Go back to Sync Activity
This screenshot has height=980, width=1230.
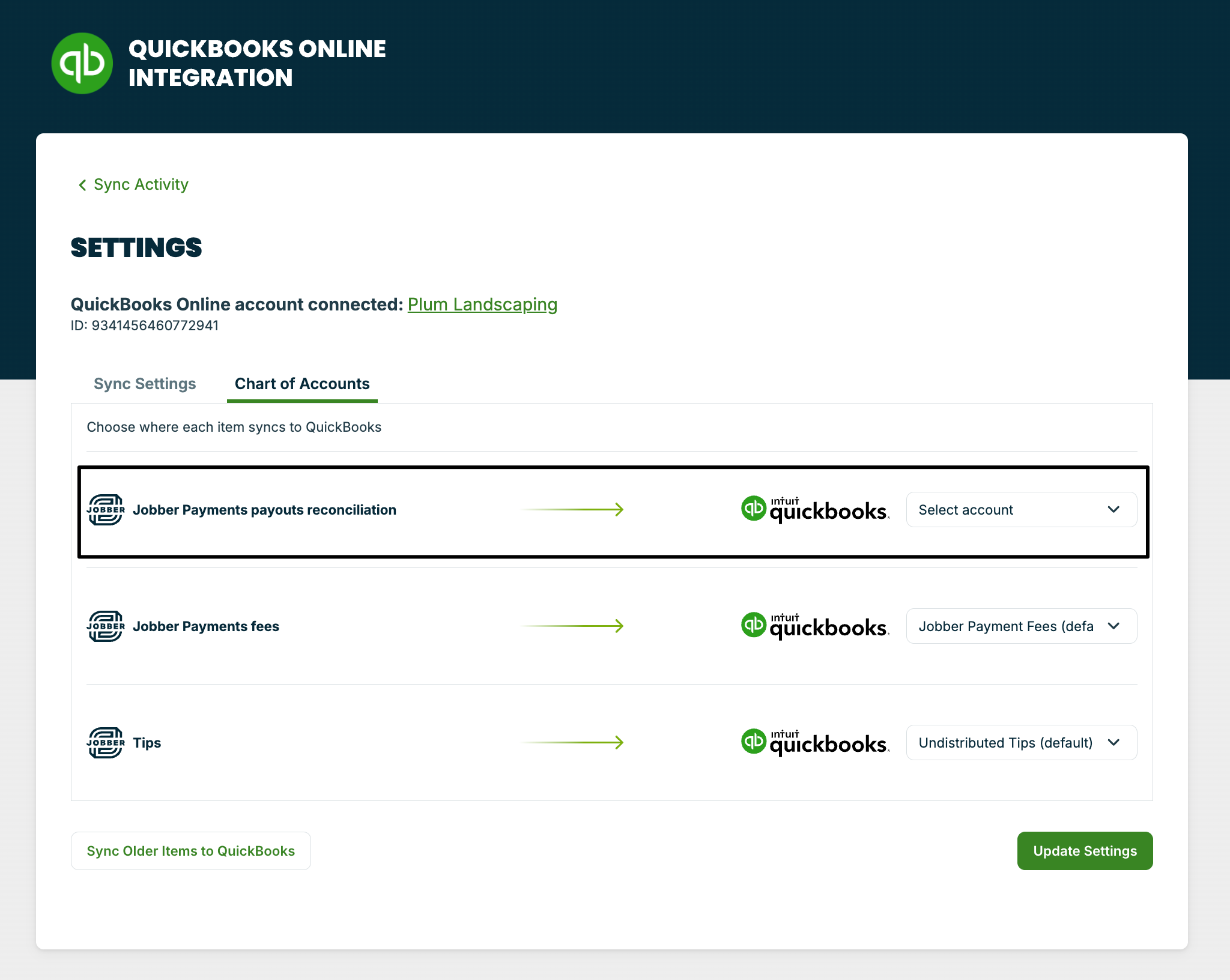coord(141,184)
